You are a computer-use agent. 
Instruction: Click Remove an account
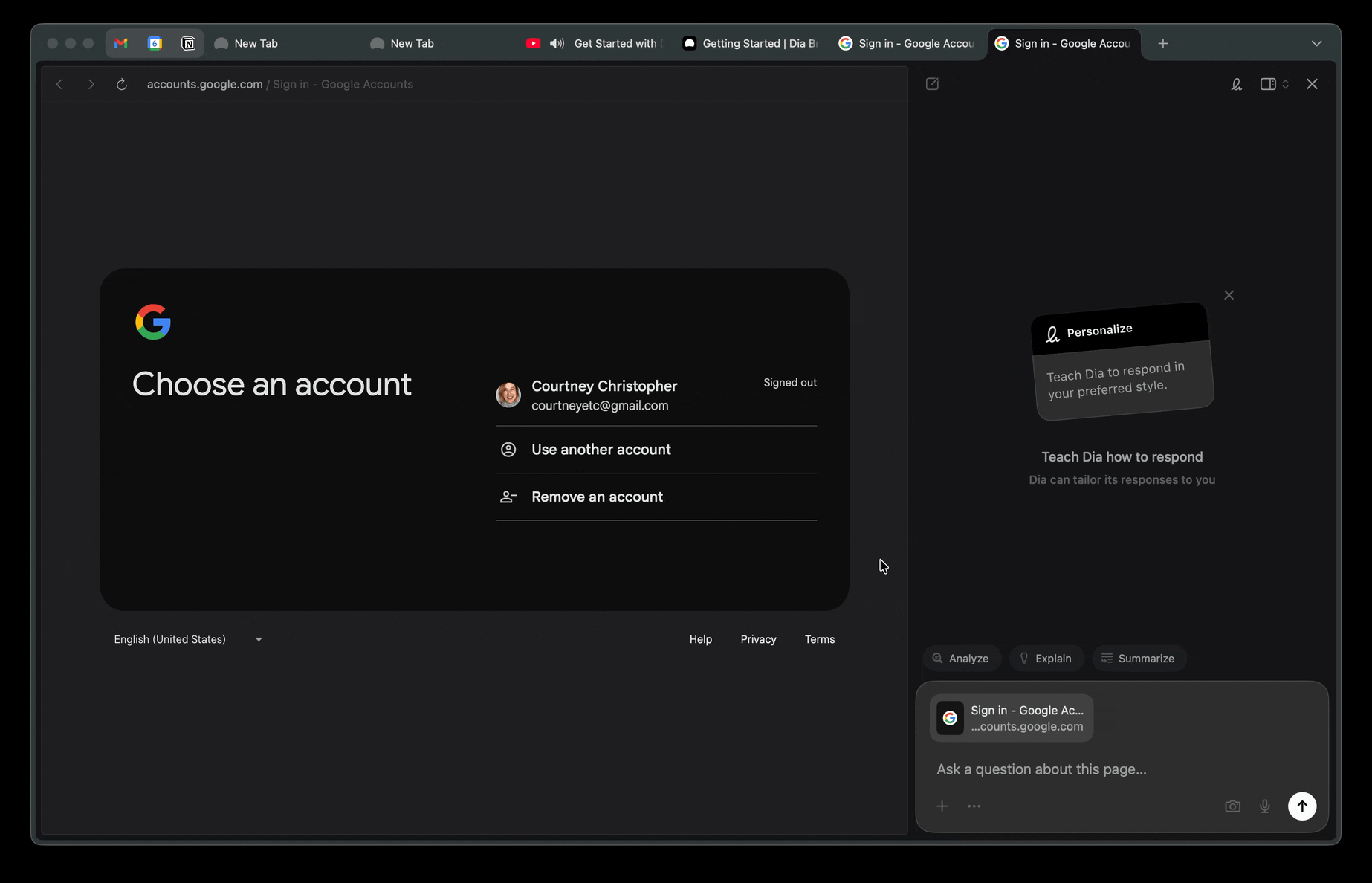pyautogui.click(x=656, y=497)
